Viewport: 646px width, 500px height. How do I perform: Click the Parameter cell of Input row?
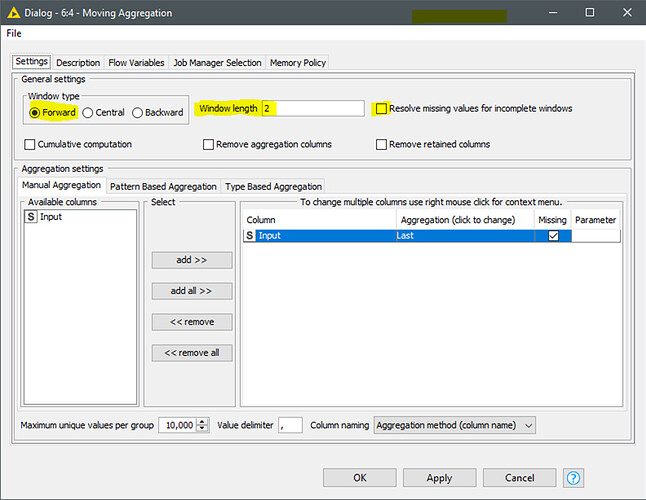[x=596, y=236]
